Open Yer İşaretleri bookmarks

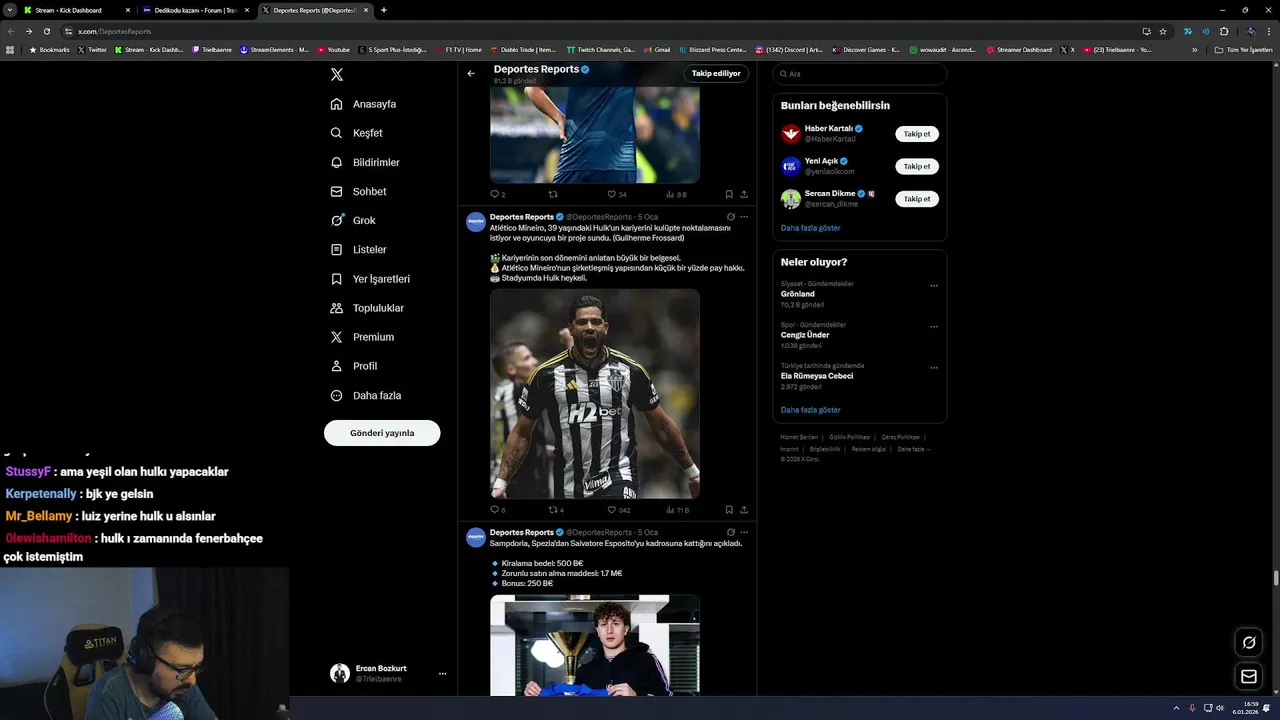[371, 279]
